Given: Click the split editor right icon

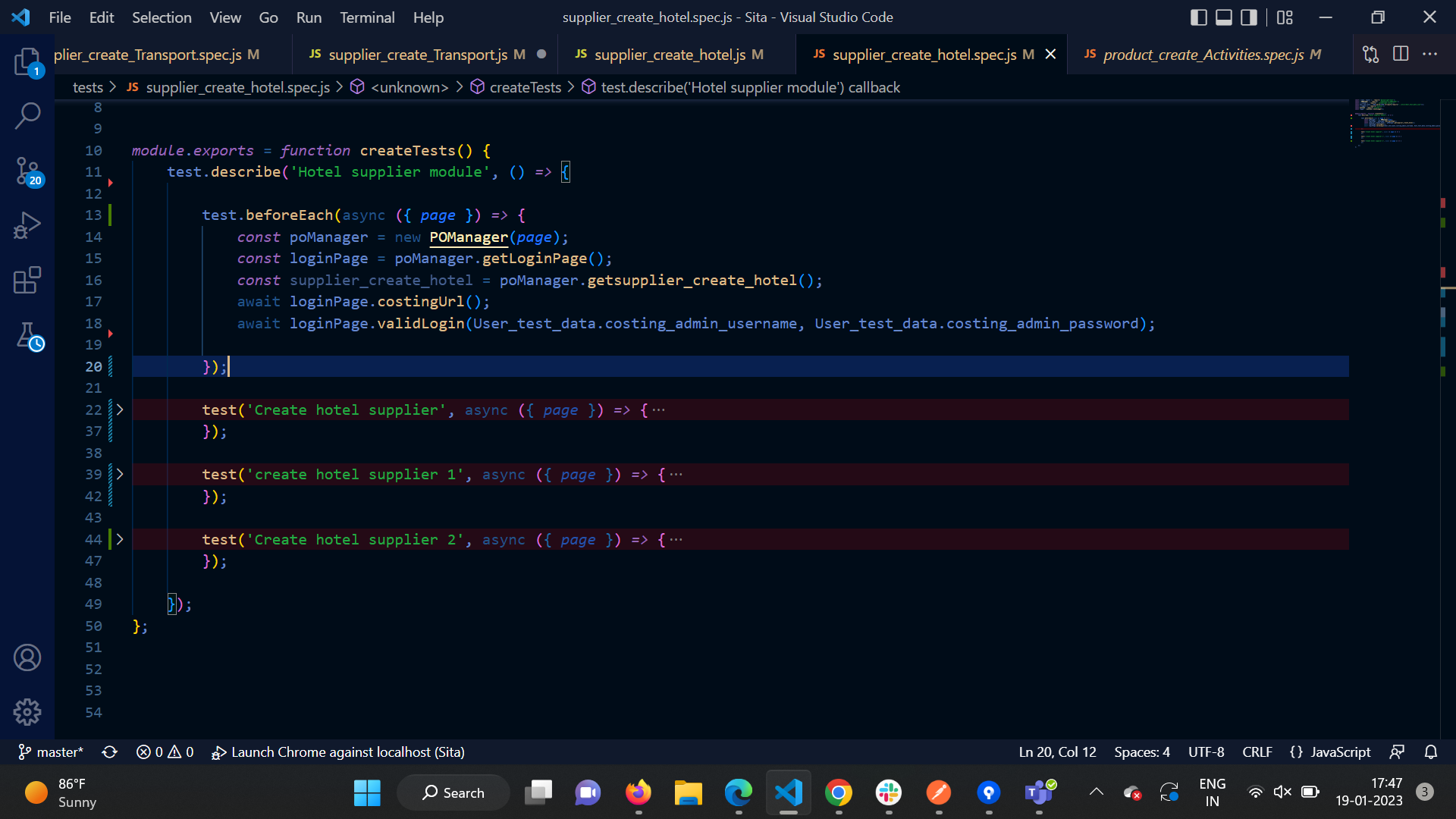Looking at the screenshot, I should tap(1401, 54).
